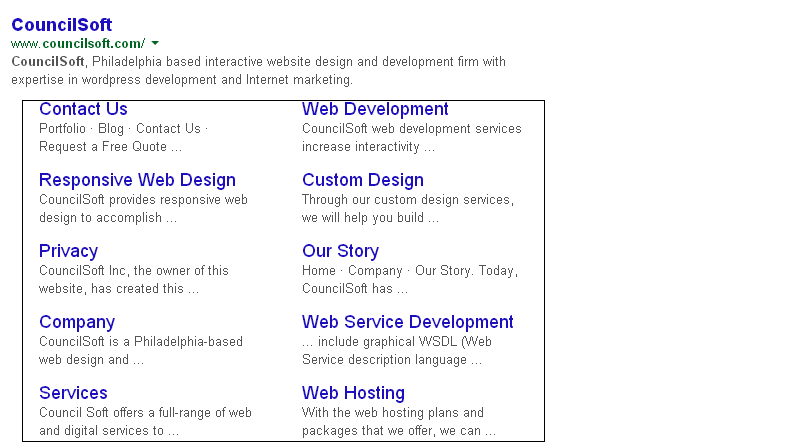Open the Responsive Web Design link
Image resolution: width=791 pixels, height=448 pixels.
coord(137,180)
